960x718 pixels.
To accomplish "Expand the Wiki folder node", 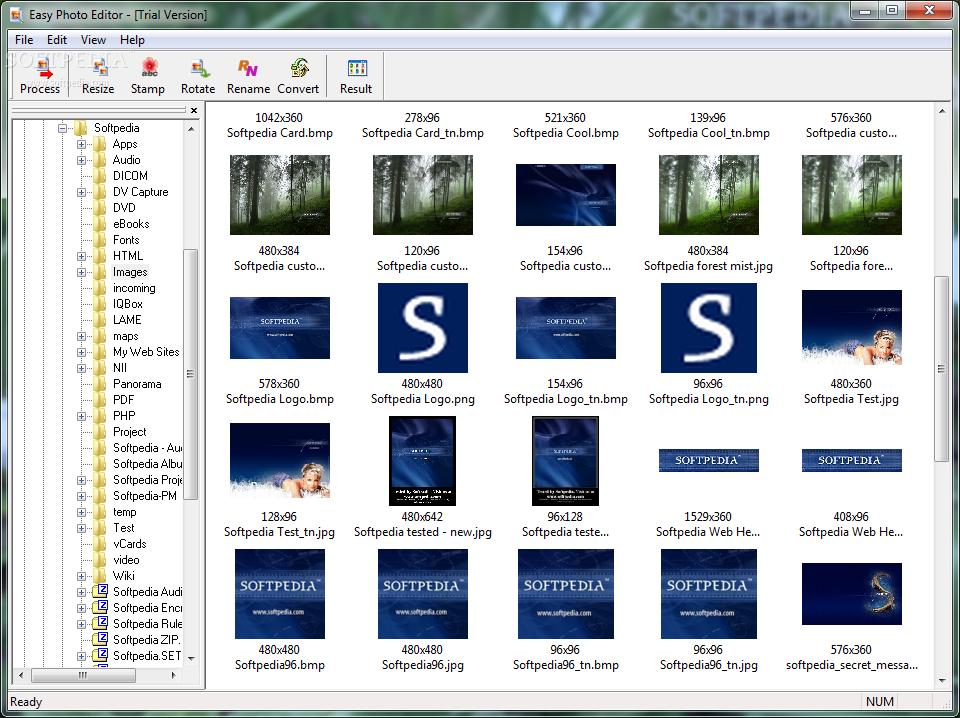I will point(81,576).
